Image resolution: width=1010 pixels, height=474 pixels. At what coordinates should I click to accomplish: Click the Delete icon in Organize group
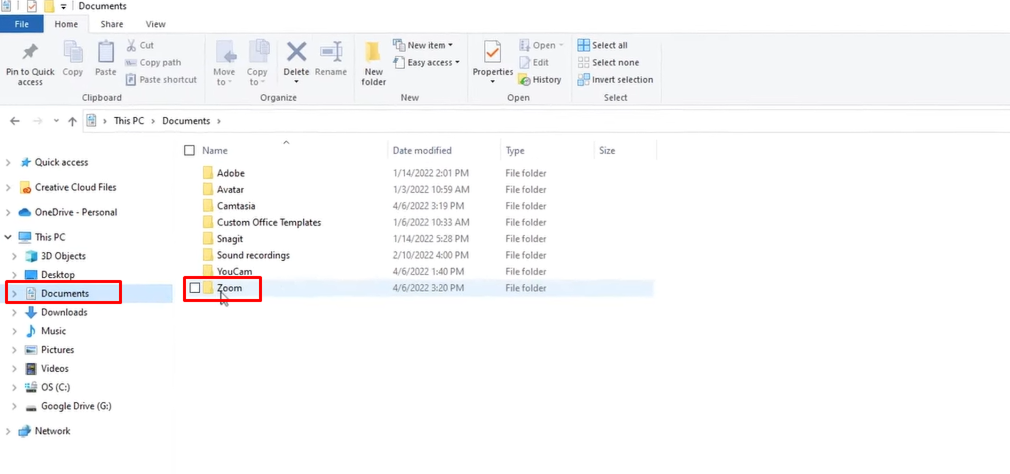[x=297, y=54]
